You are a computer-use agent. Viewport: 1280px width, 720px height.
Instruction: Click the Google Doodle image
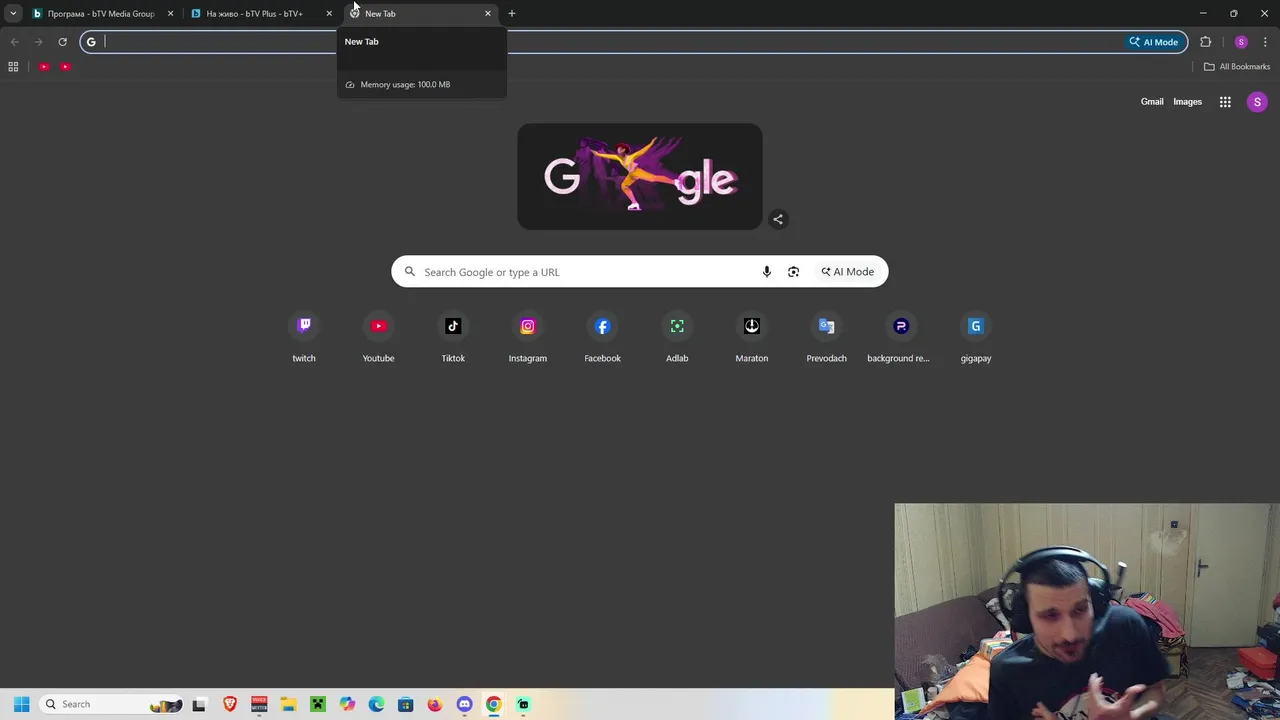(640, 177)
